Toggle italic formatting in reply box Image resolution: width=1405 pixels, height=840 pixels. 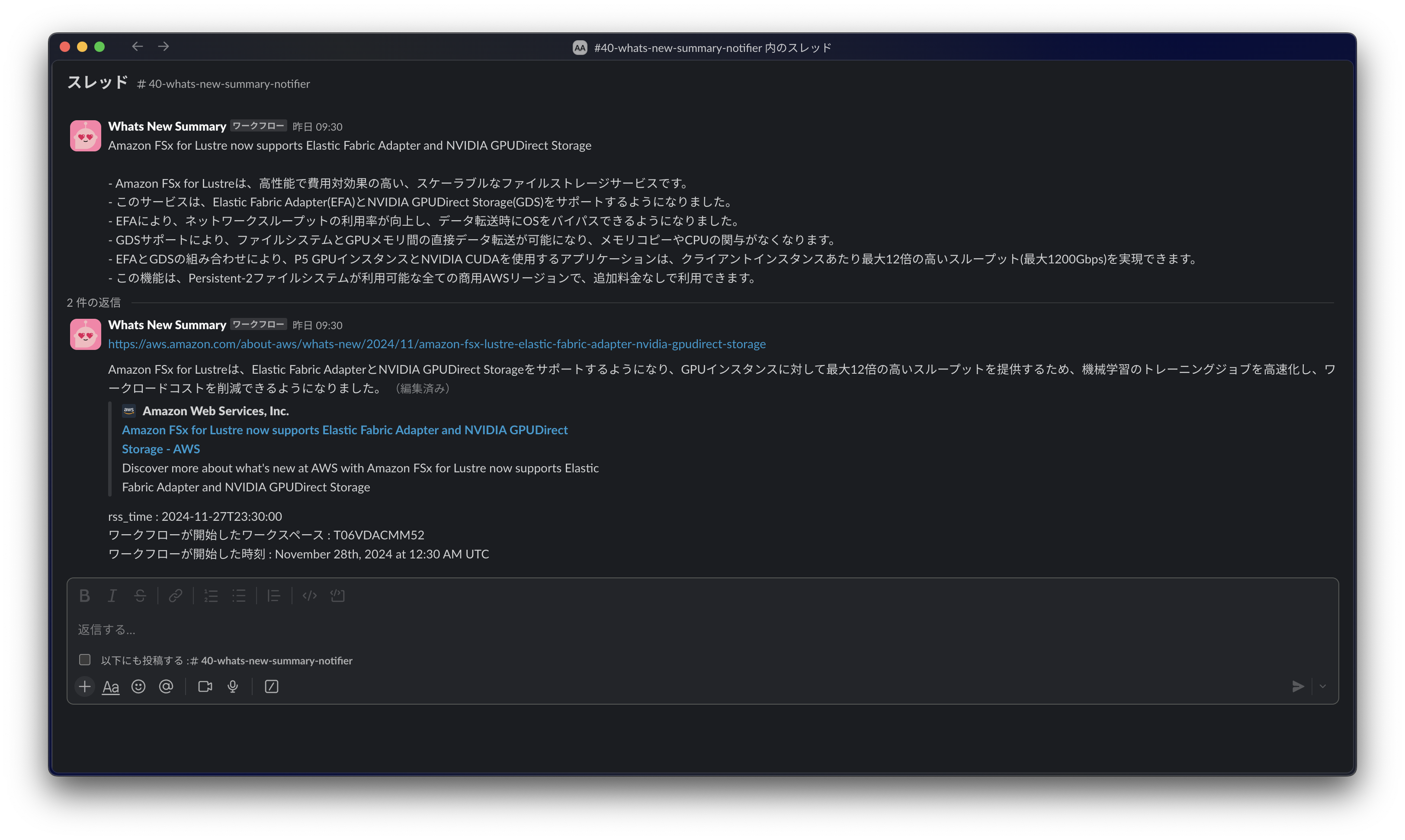pos(112,596)
